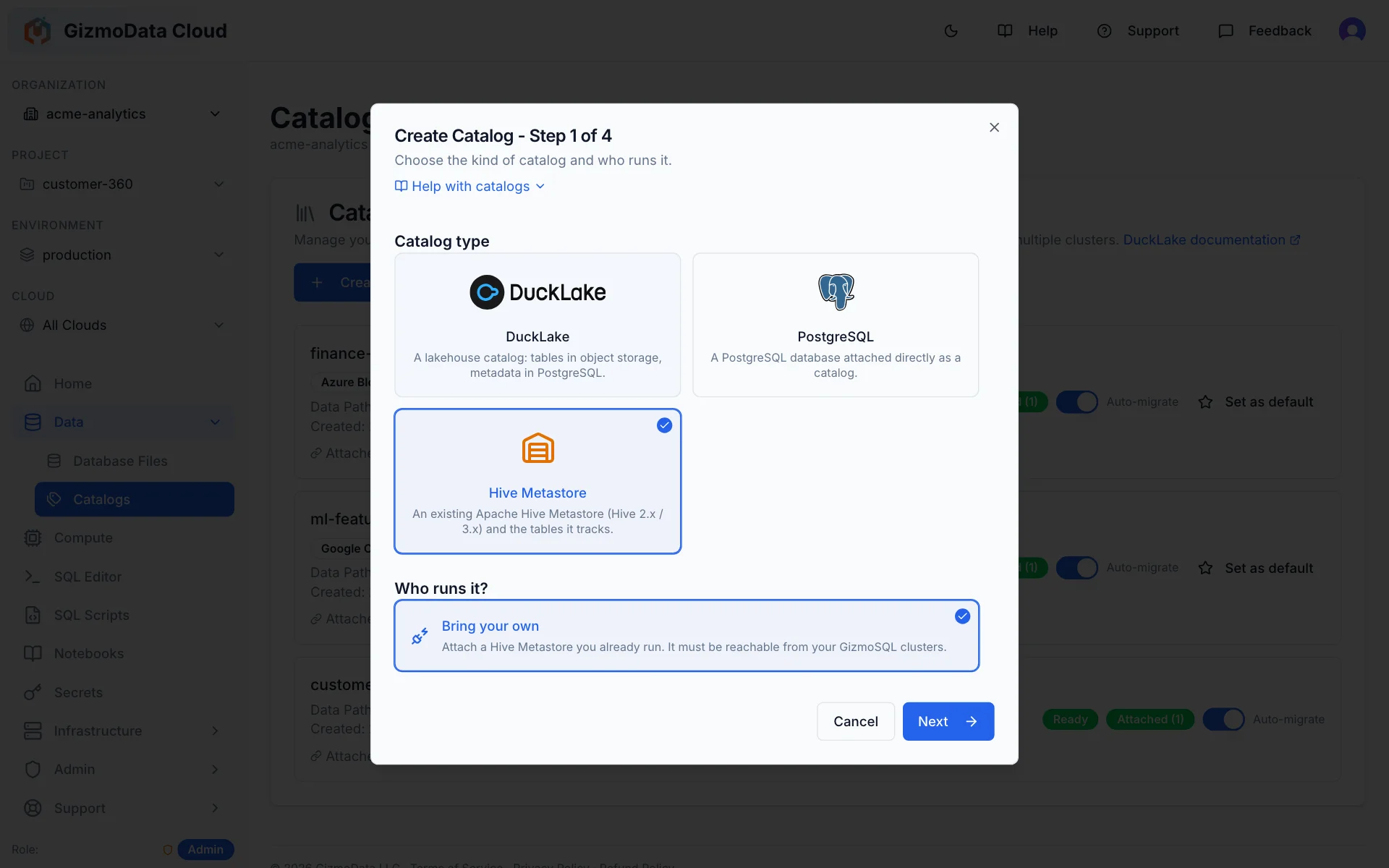
Task: Click Hive Metastore orange icon
Action: point(538,448)
